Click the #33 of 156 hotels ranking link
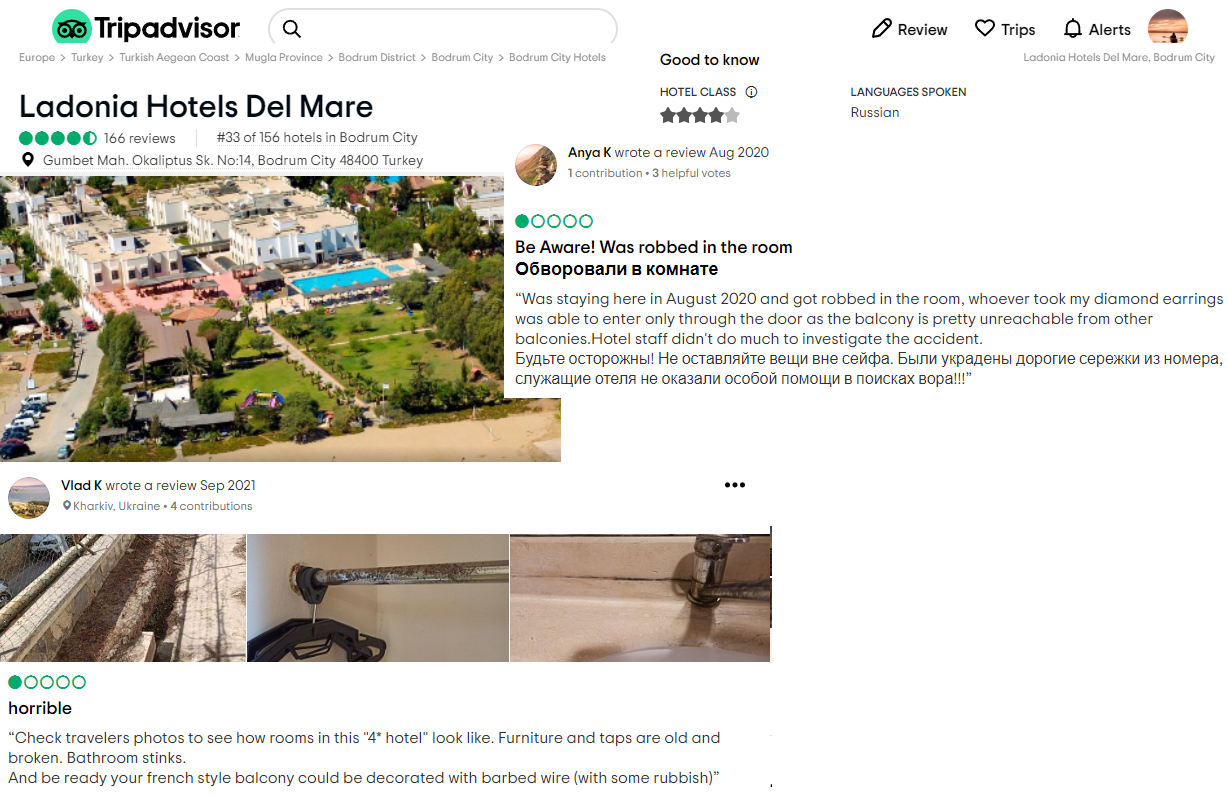The height and width of the screenshot is (800, 1228). tap(317, 138)
